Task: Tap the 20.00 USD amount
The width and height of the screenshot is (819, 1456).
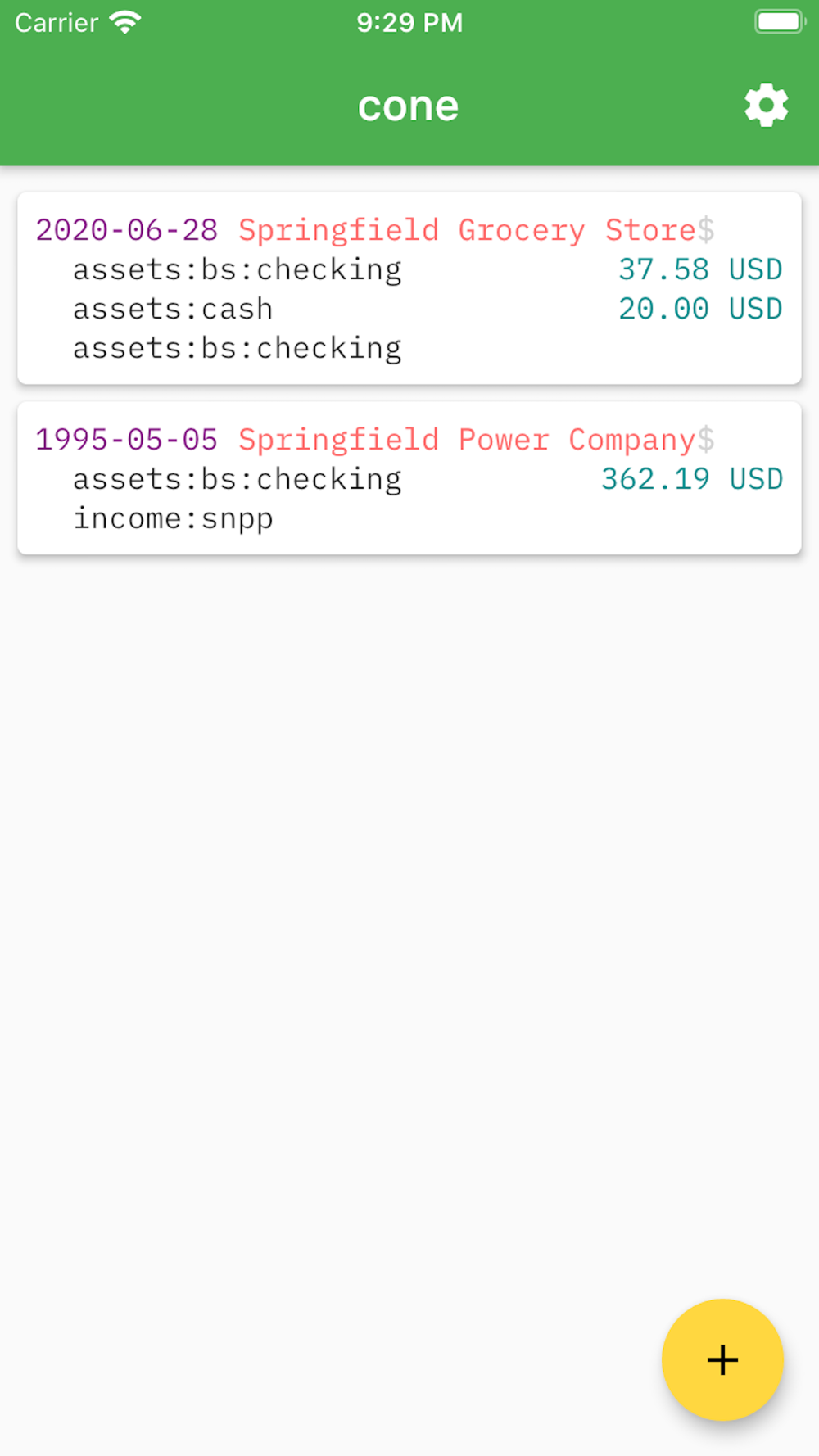Action: 700,309
